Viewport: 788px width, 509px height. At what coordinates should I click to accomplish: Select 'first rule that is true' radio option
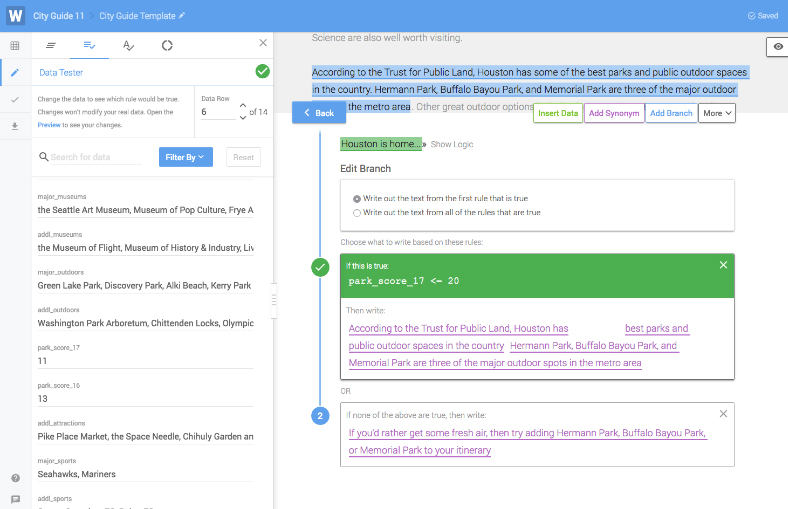(x=358, y=199)
